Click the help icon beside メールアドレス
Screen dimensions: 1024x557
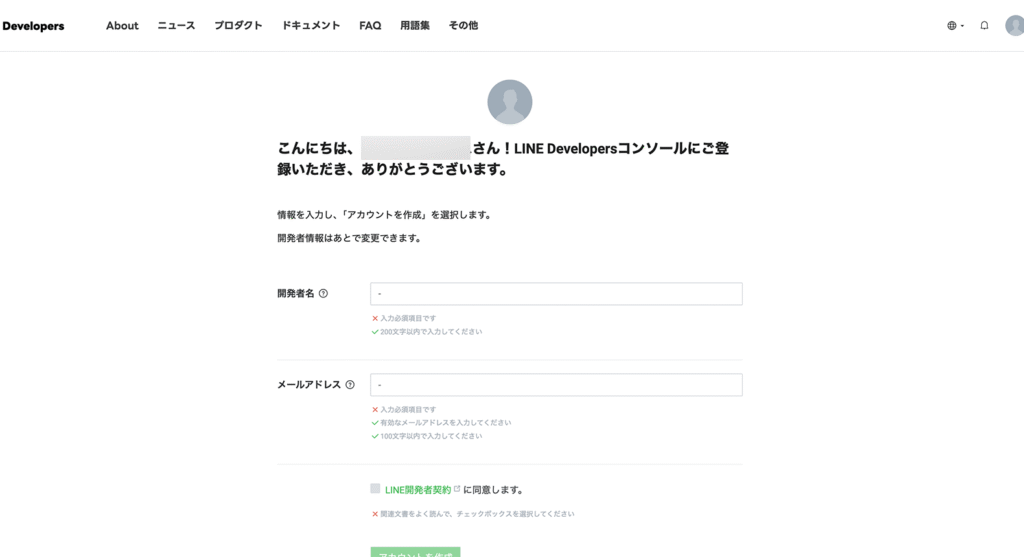[350, 385]
